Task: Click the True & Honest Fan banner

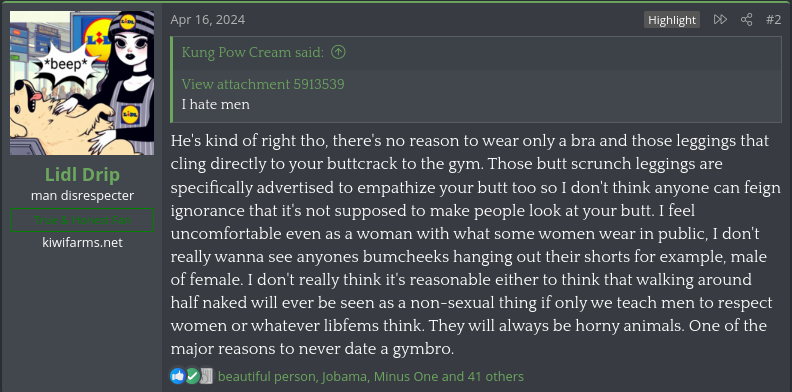Action: click(82, 220)
